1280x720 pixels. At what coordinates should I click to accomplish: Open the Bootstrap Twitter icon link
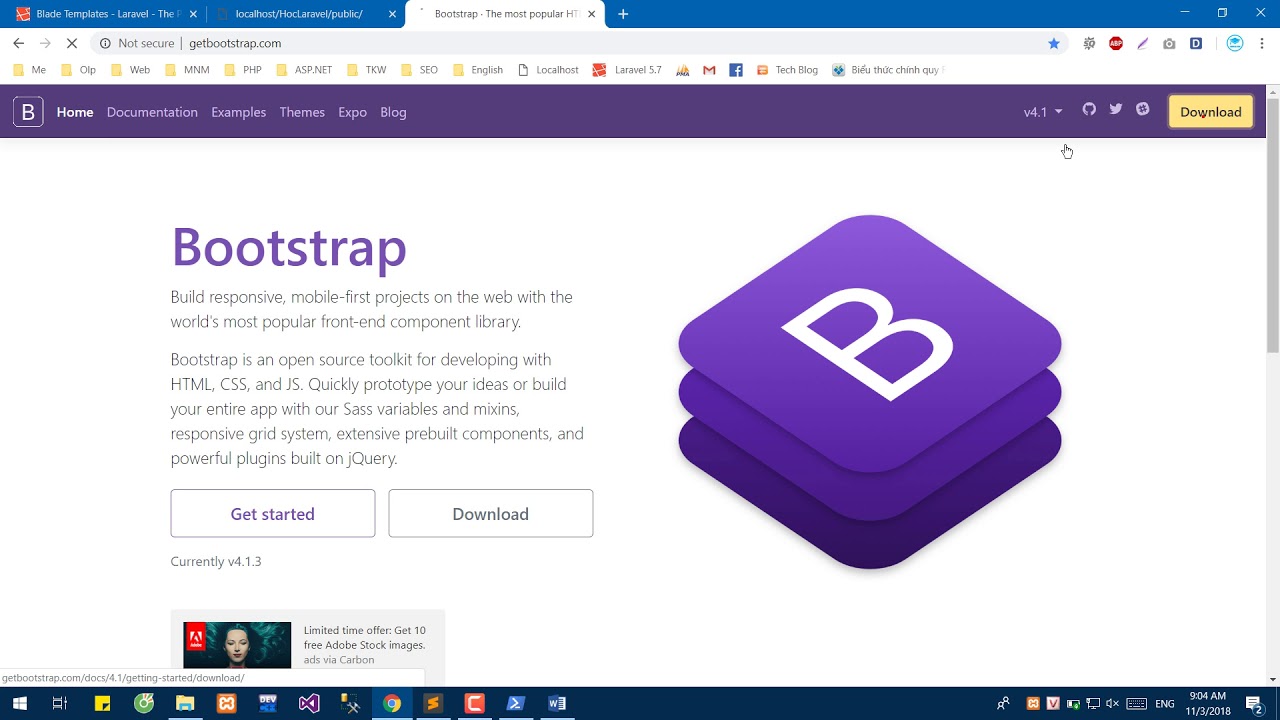1116,109
